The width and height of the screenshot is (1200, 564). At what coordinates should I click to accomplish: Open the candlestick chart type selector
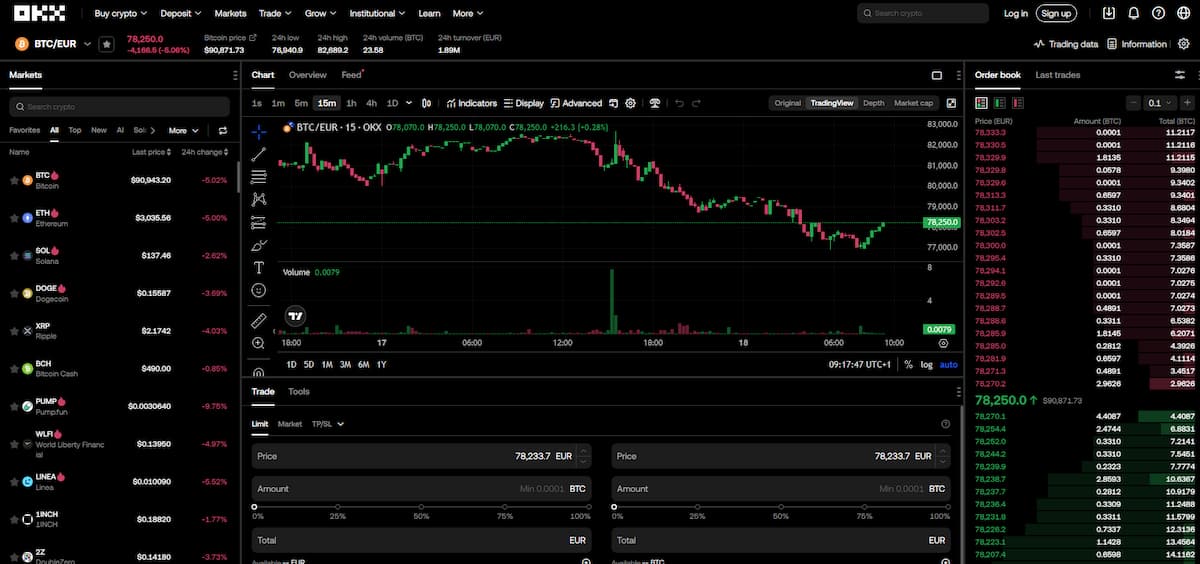point(427,103)
